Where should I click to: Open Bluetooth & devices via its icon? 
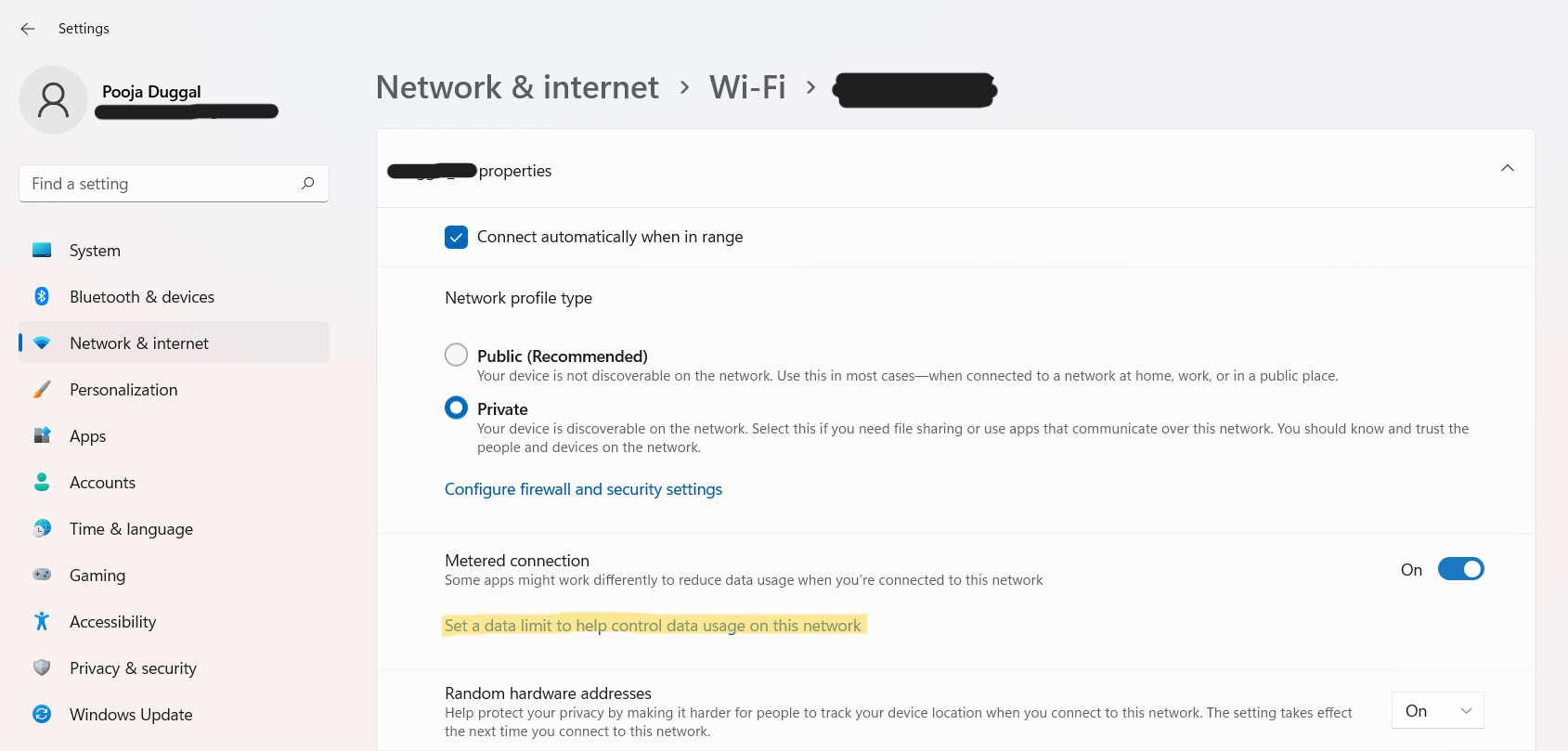click(42, 297)
